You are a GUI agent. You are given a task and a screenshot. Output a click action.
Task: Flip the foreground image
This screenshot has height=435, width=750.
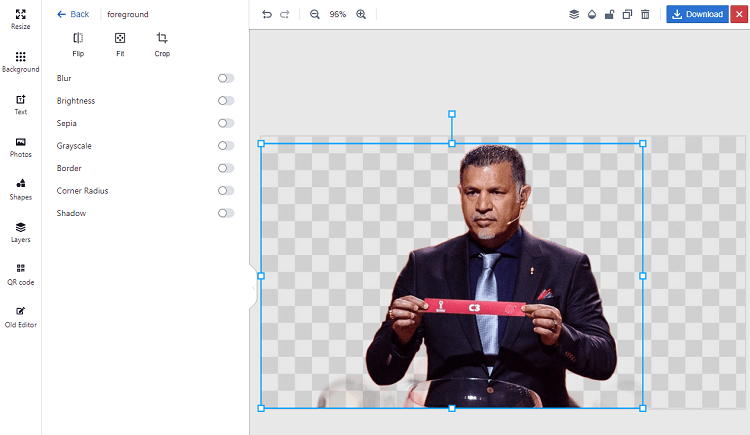(78, 45)
